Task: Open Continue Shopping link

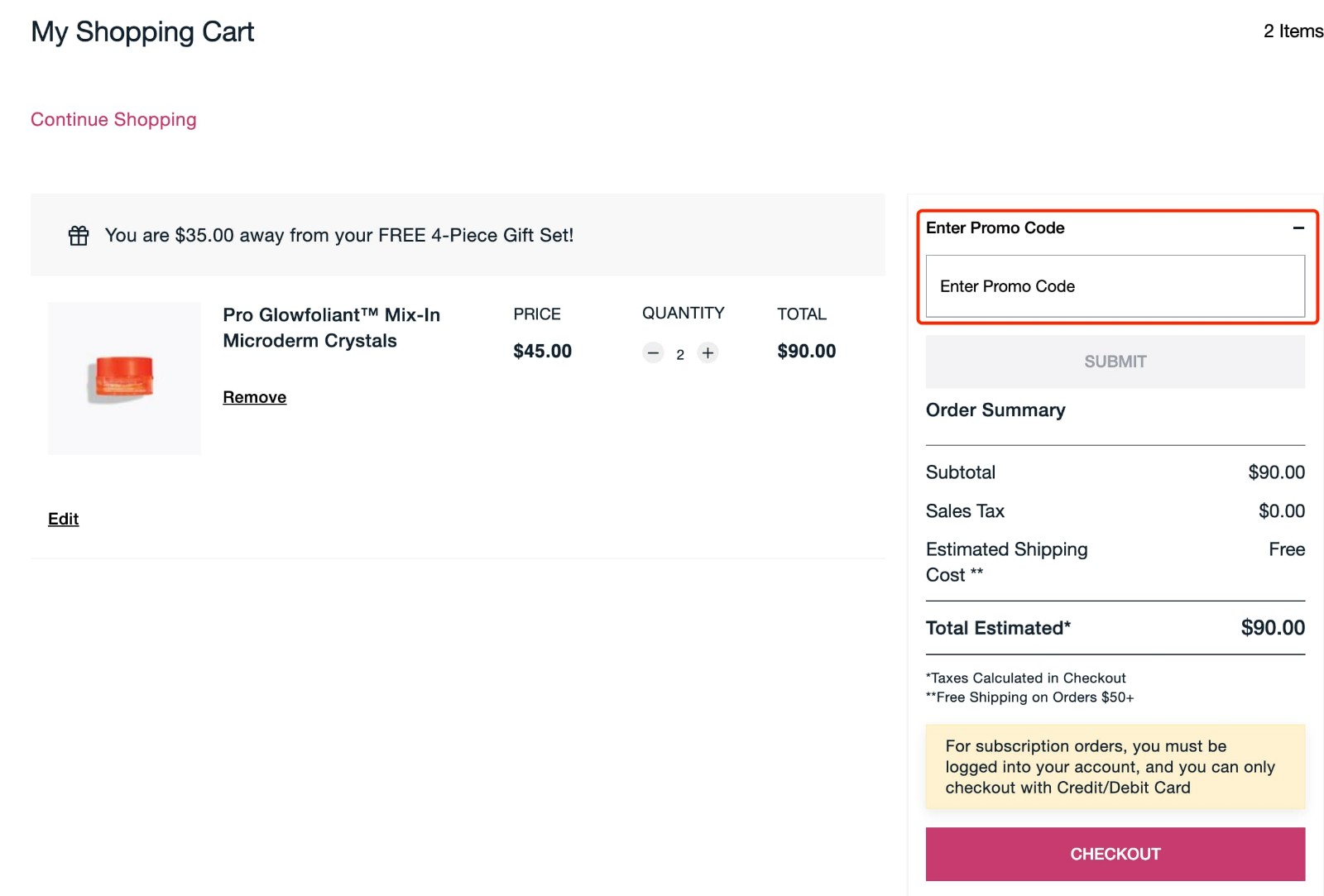Action: [113, 119]
